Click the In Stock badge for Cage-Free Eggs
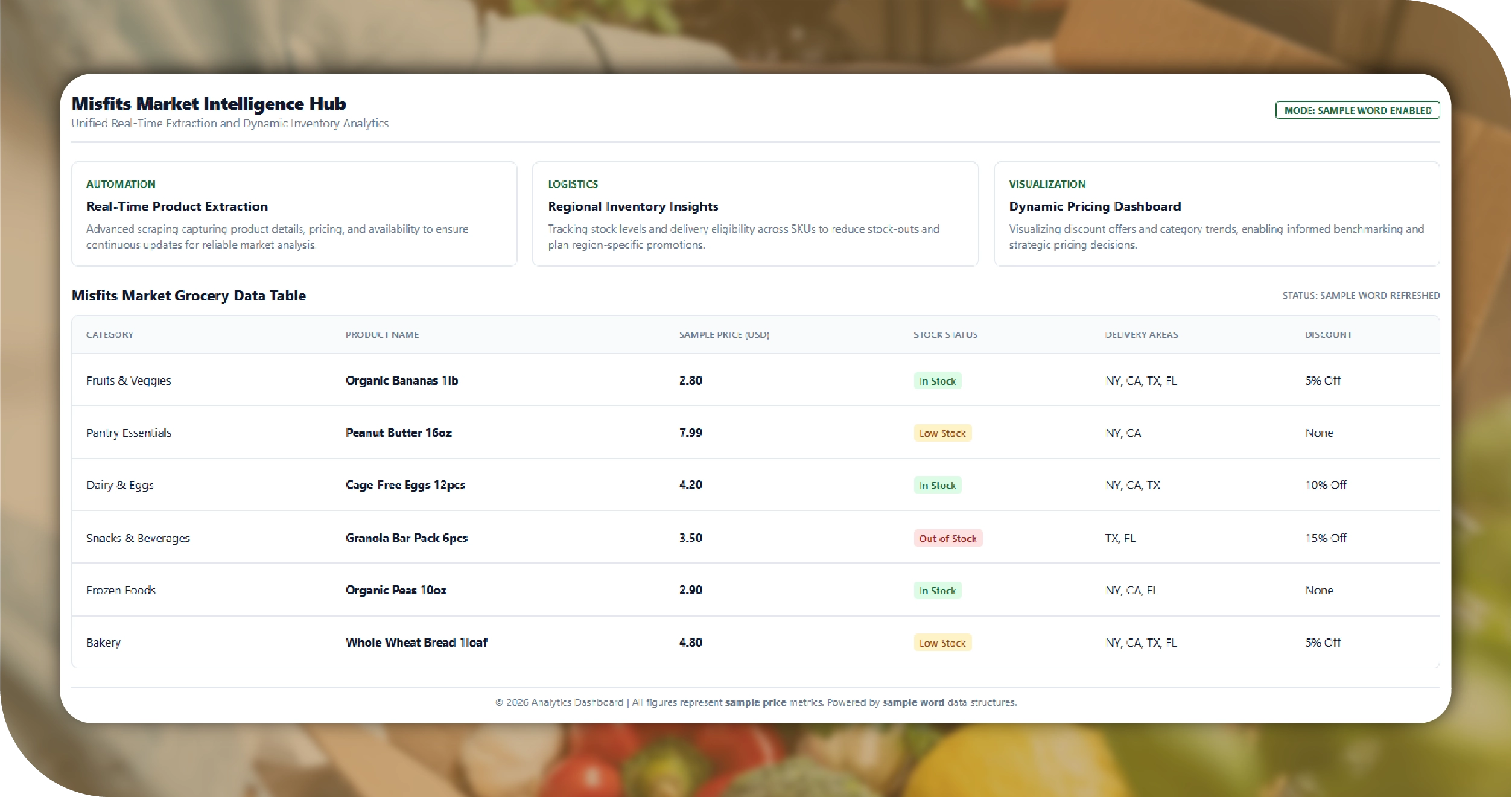Screen dimensions: 1512x797 pos(937,486)
